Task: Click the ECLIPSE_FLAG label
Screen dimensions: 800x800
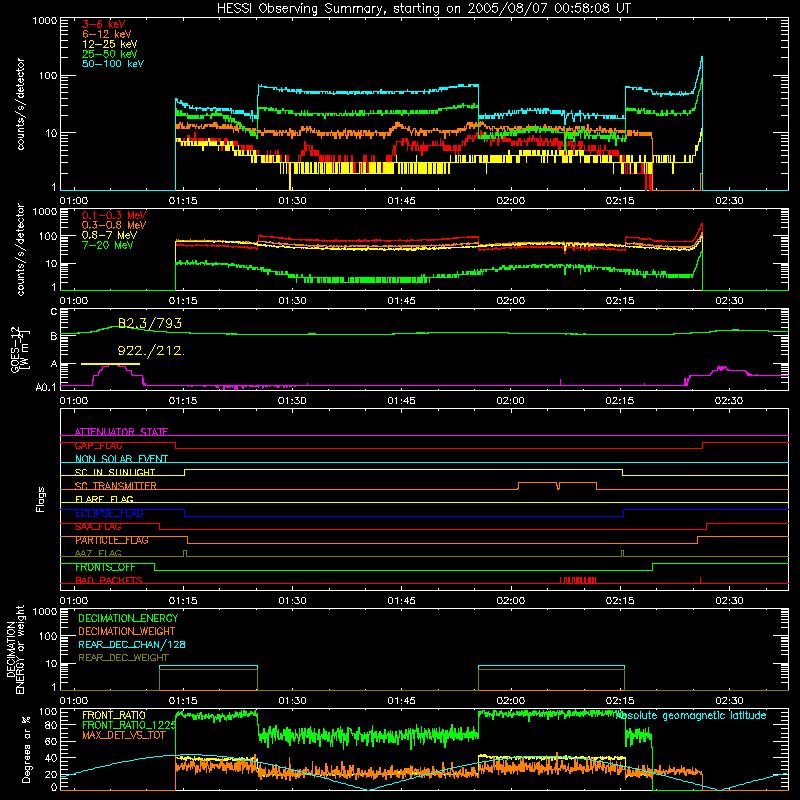Action: [x=109, y=513]
